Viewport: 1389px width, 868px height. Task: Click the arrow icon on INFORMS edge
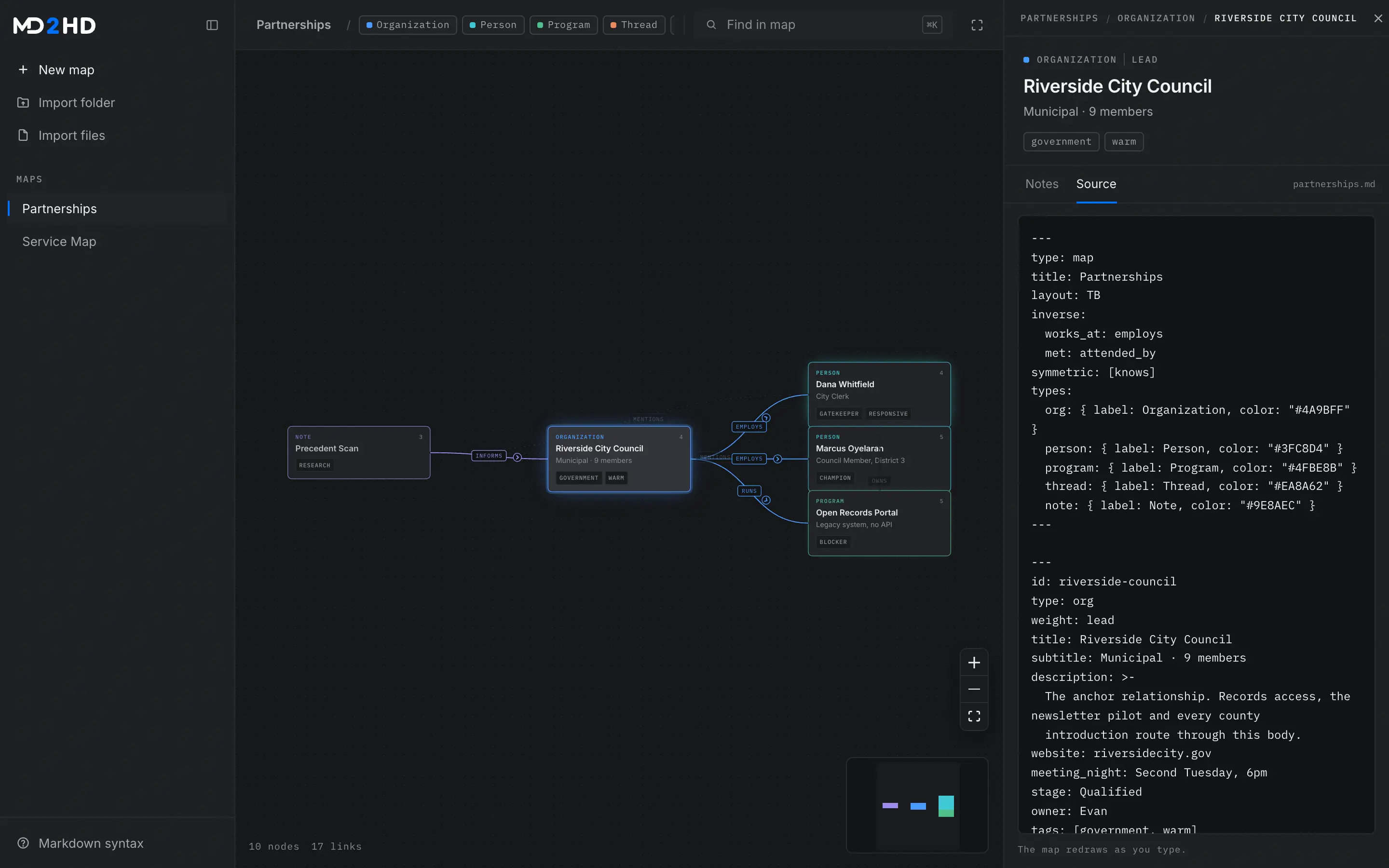pos(517,458)
